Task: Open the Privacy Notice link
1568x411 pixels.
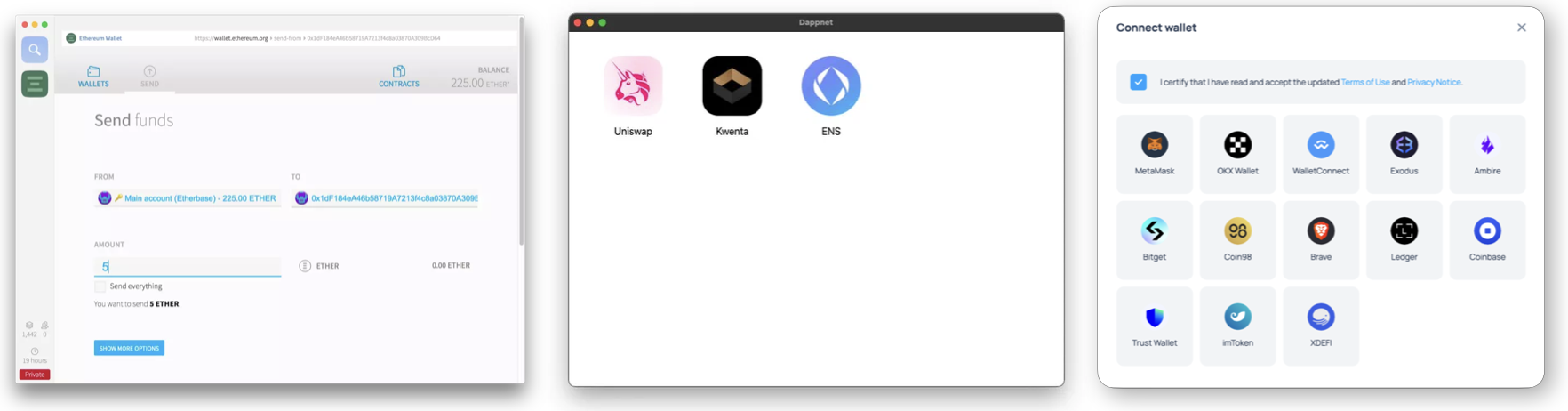Action: pos(1434,82)
